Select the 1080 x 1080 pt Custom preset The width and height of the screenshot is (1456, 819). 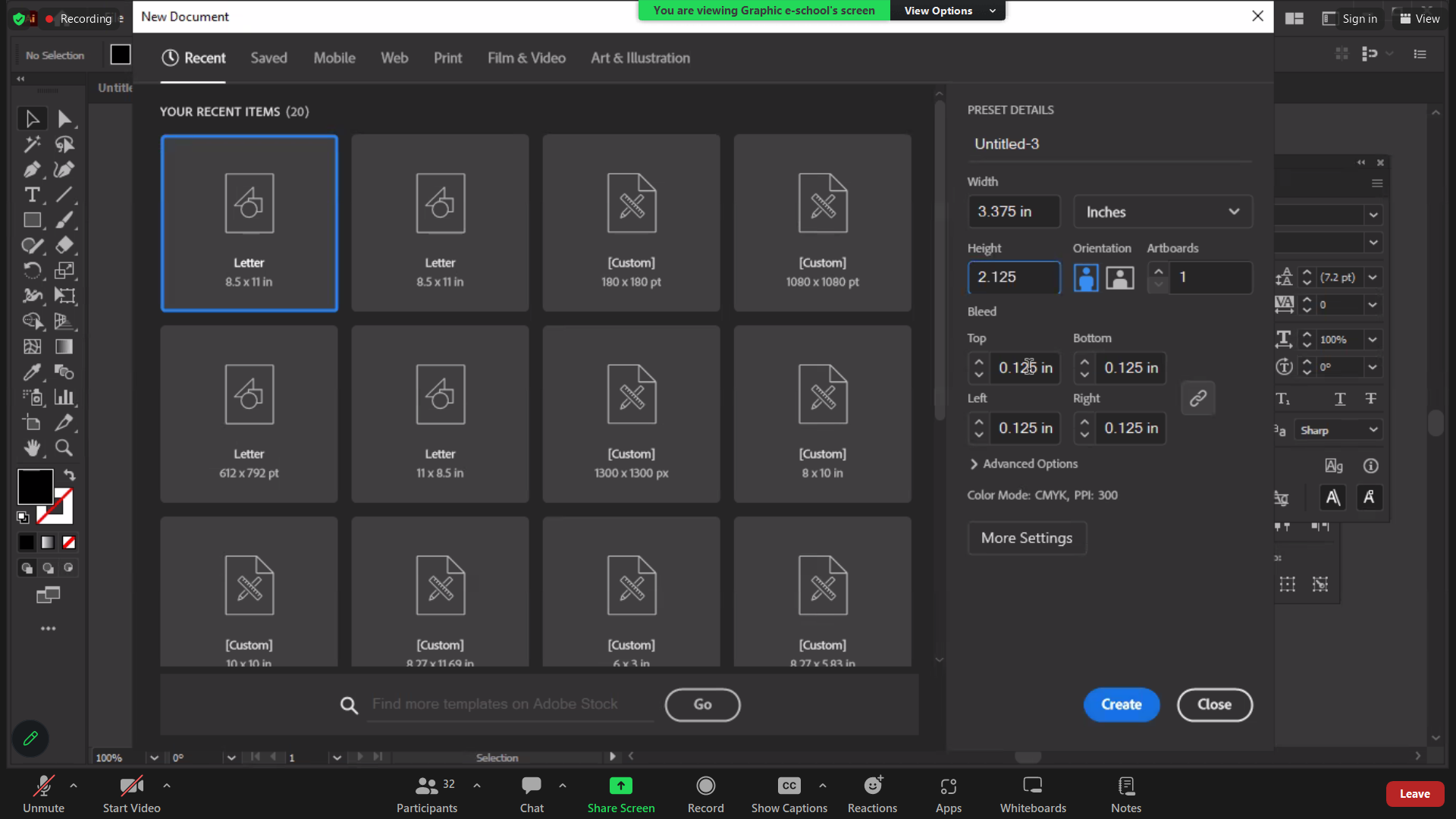pos(822,223)
